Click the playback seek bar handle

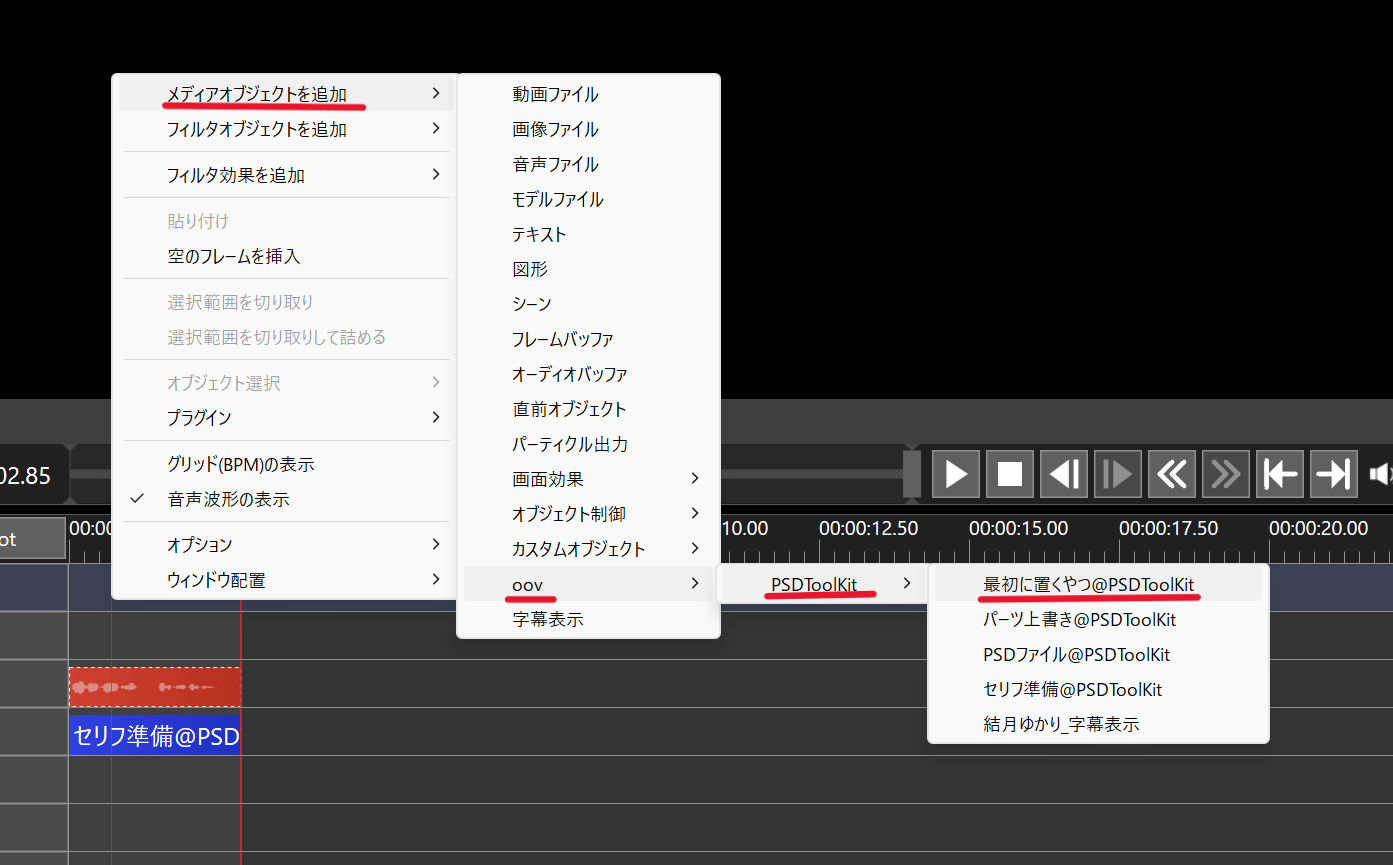pyautogui.click(x=911, y=474)
